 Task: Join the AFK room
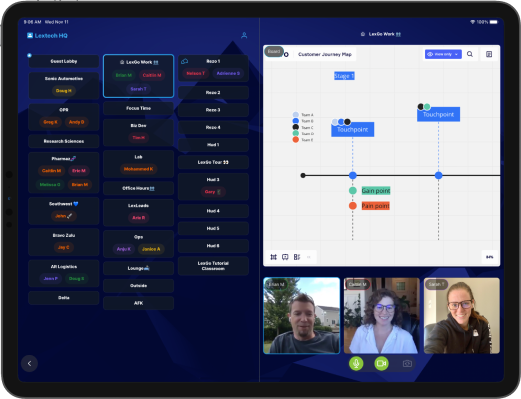138,303
